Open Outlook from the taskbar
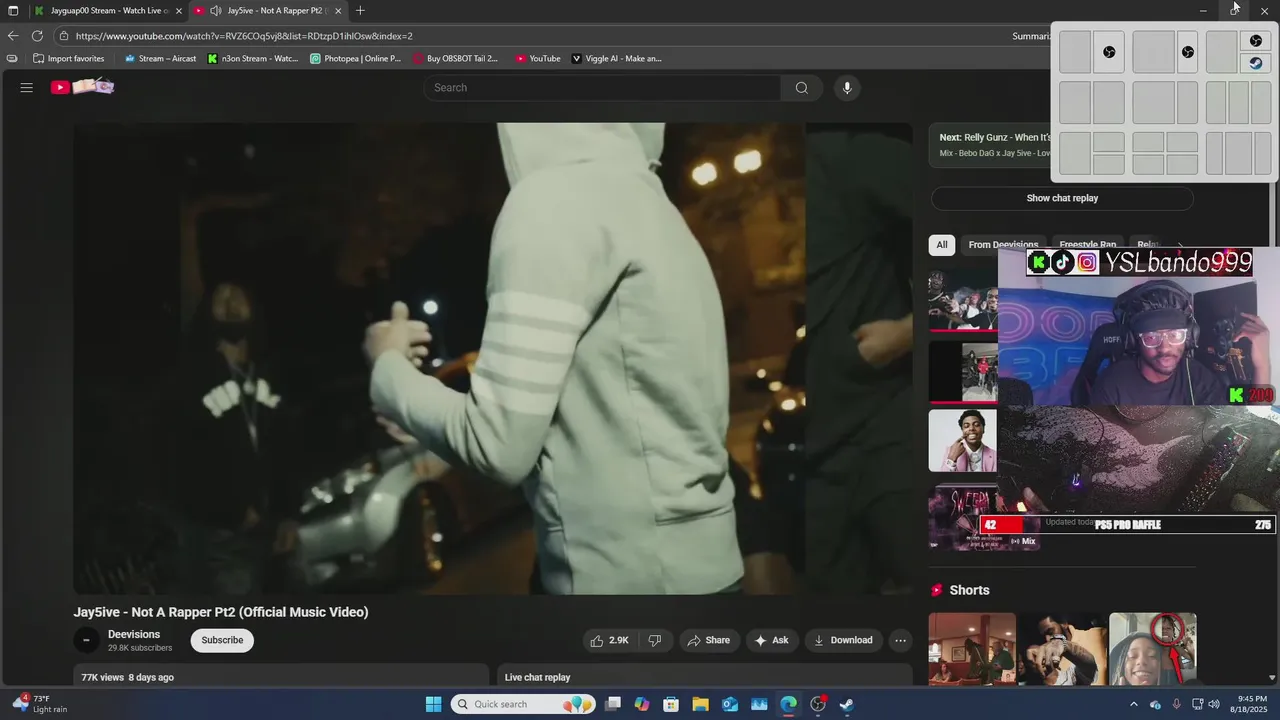This screenshot has height=720, width=1280. 730,704
